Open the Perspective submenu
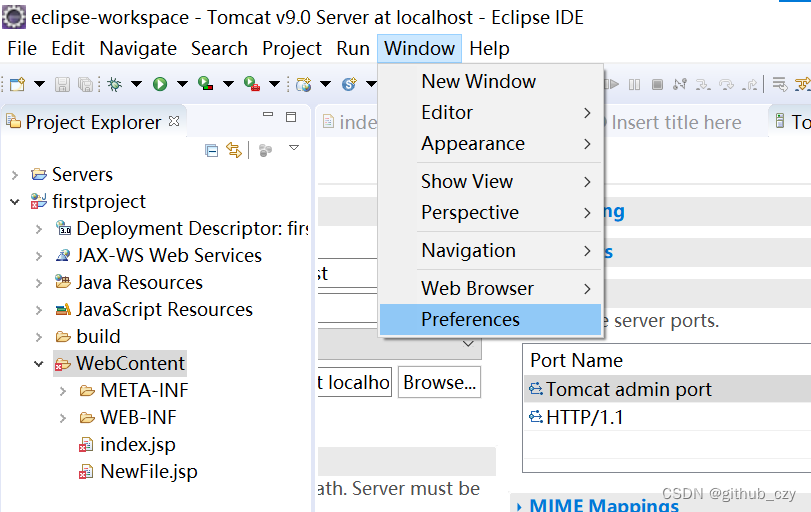Viewport: 811px width, 512px height. (x=490, y=213)
